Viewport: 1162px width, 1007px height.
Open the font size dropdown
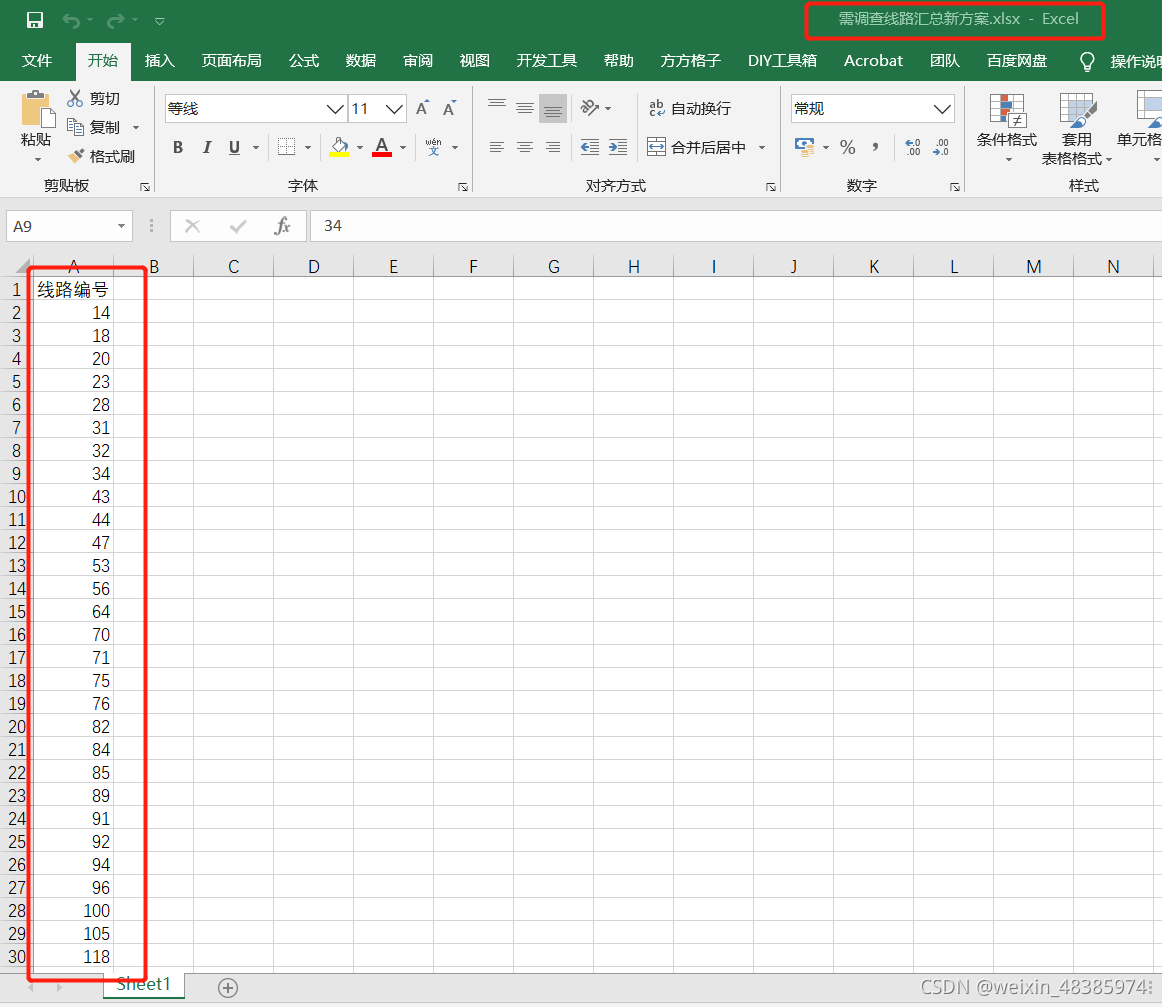(394, 109)
